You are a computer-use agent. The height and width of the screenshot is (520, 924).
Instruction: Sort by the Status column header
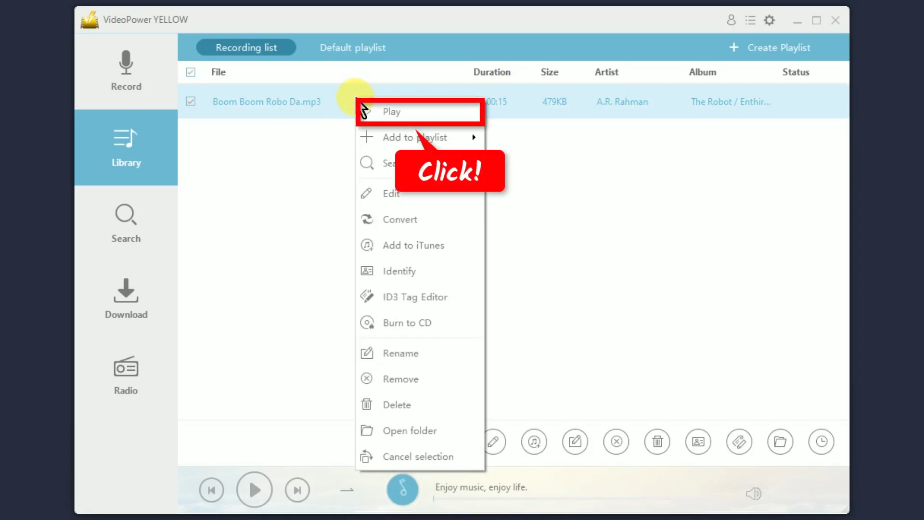click(x=796, y=72)
